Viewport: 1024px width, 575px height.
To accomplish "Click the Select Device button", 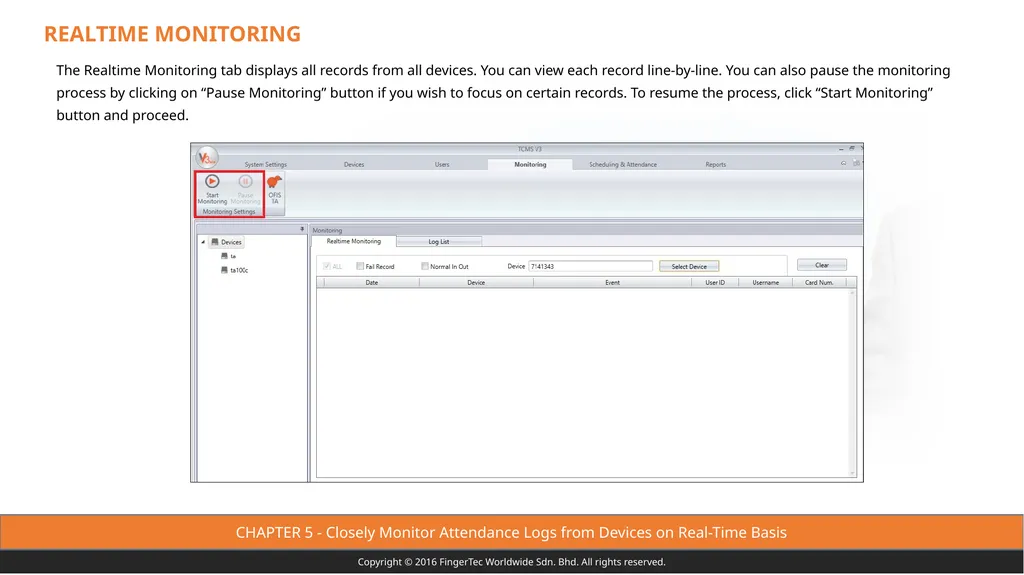I will click(689, 266).
